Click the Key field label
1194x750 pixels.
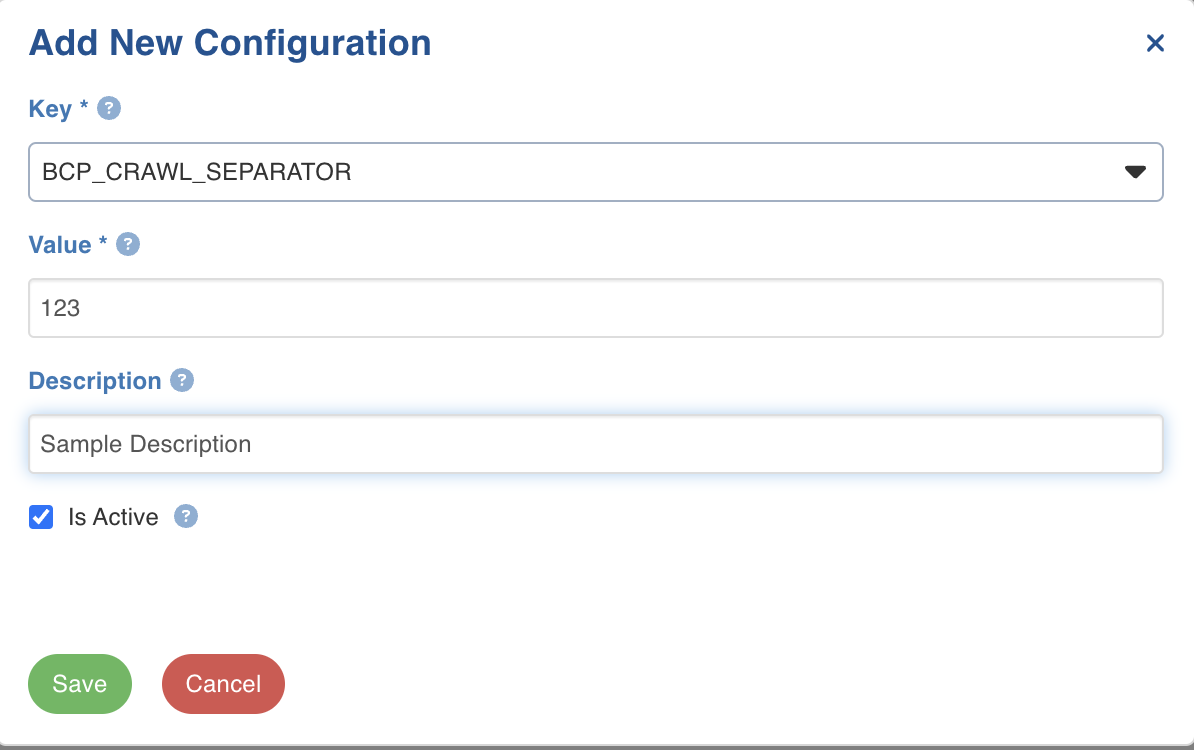pos(50,109)
